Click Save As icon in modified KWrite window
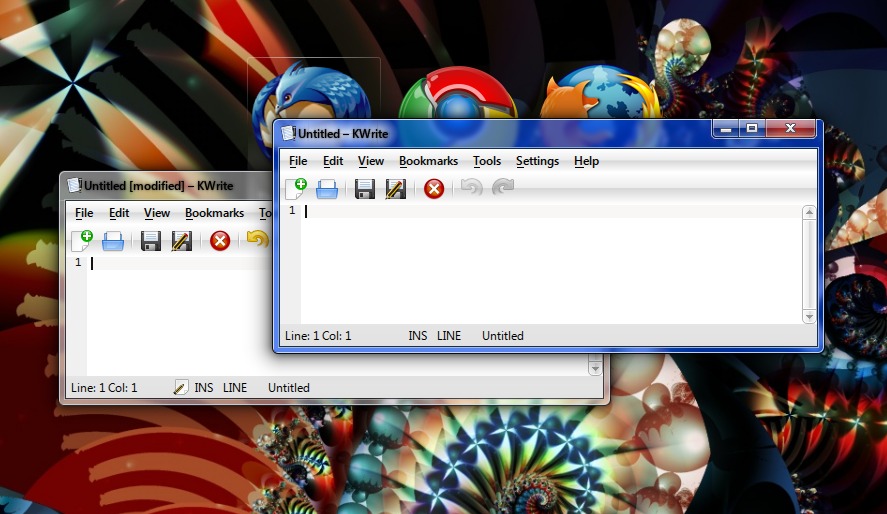 [182, 241]
